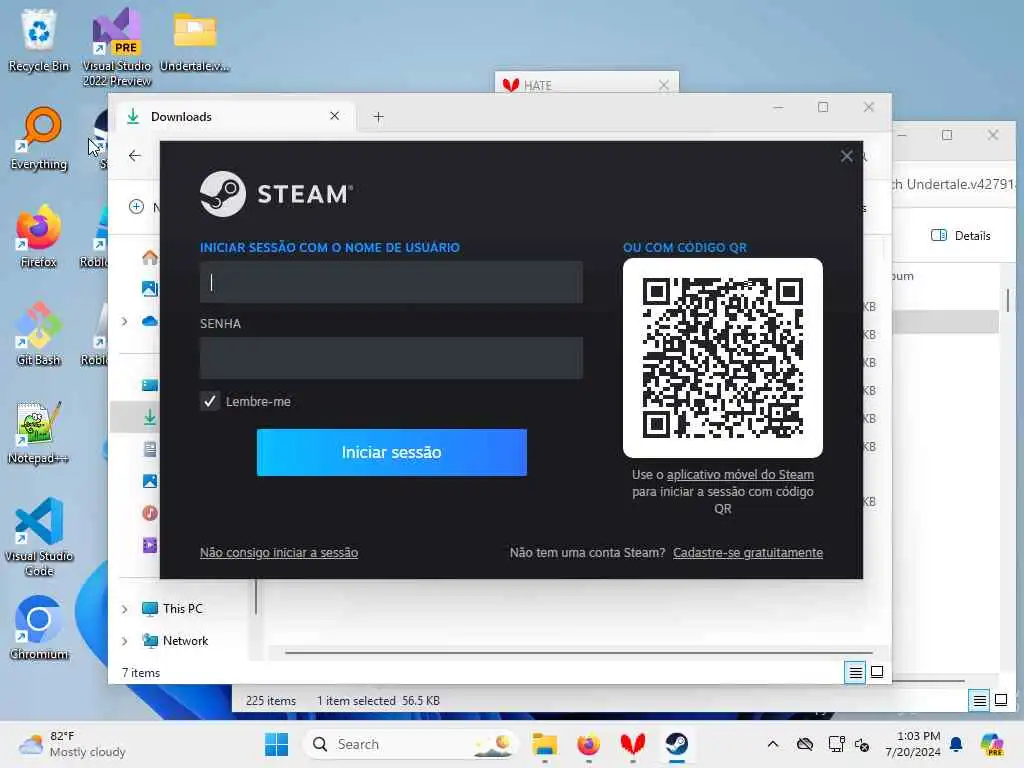Switch Downloads window to details view

coord(855,672)
